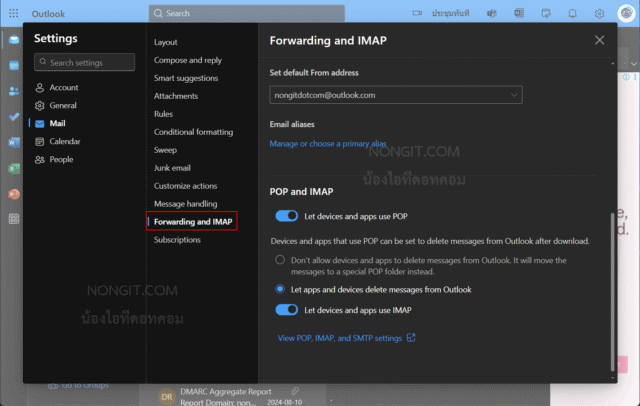Open Calendar settings category
Viewport: 640px width, 406px height.
57,141
